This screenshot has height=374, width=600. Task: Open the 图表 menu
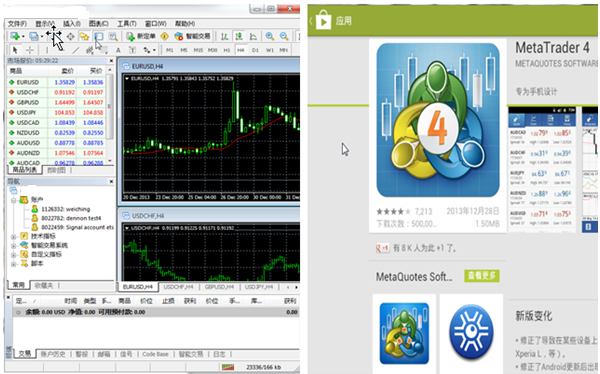tap(99, 24)
